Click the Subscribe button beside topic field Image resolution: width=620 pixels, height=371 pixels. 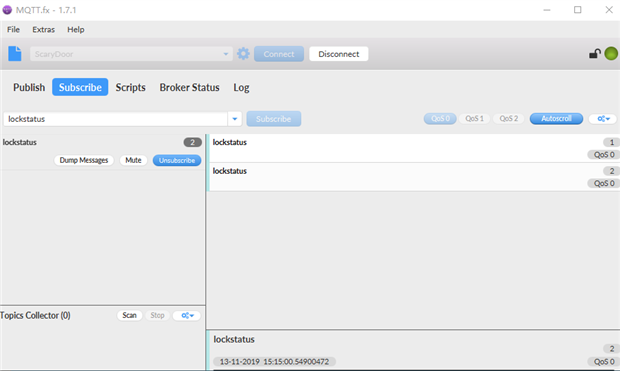coord(274,119)
